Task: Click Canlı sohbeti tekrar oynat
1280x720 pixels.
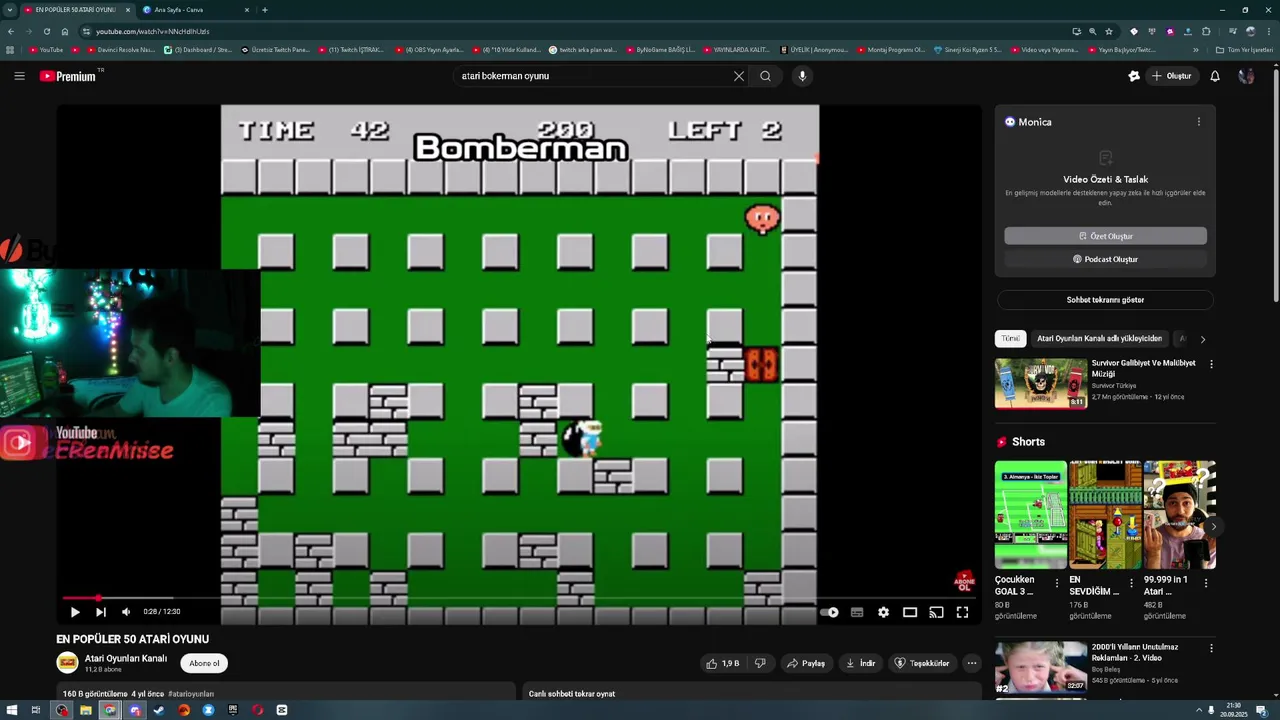Action: point(572,693)
